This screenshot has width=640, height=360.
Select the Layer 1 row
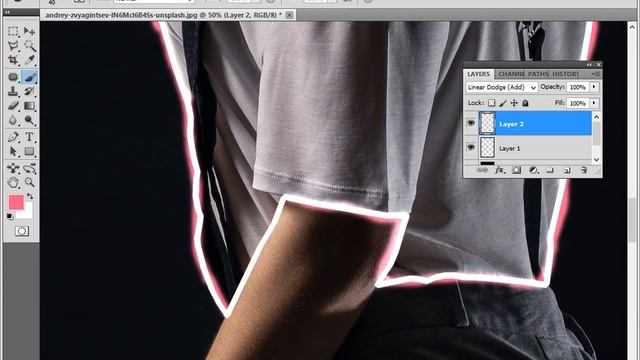pos(528,148)
